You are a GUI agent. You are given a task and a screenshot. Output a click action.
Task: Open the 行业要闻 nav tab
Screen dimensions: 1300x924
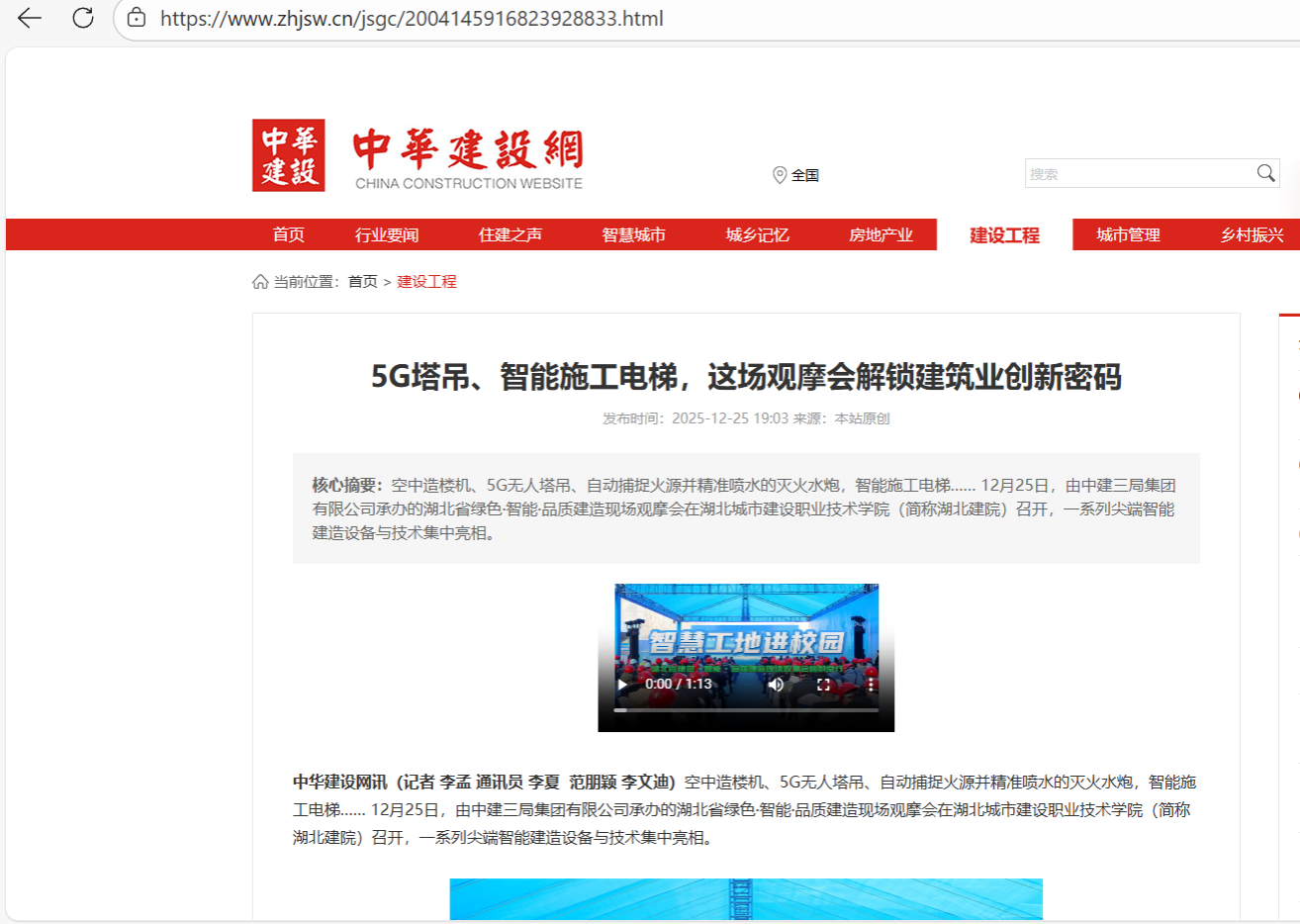click(387, 234)
